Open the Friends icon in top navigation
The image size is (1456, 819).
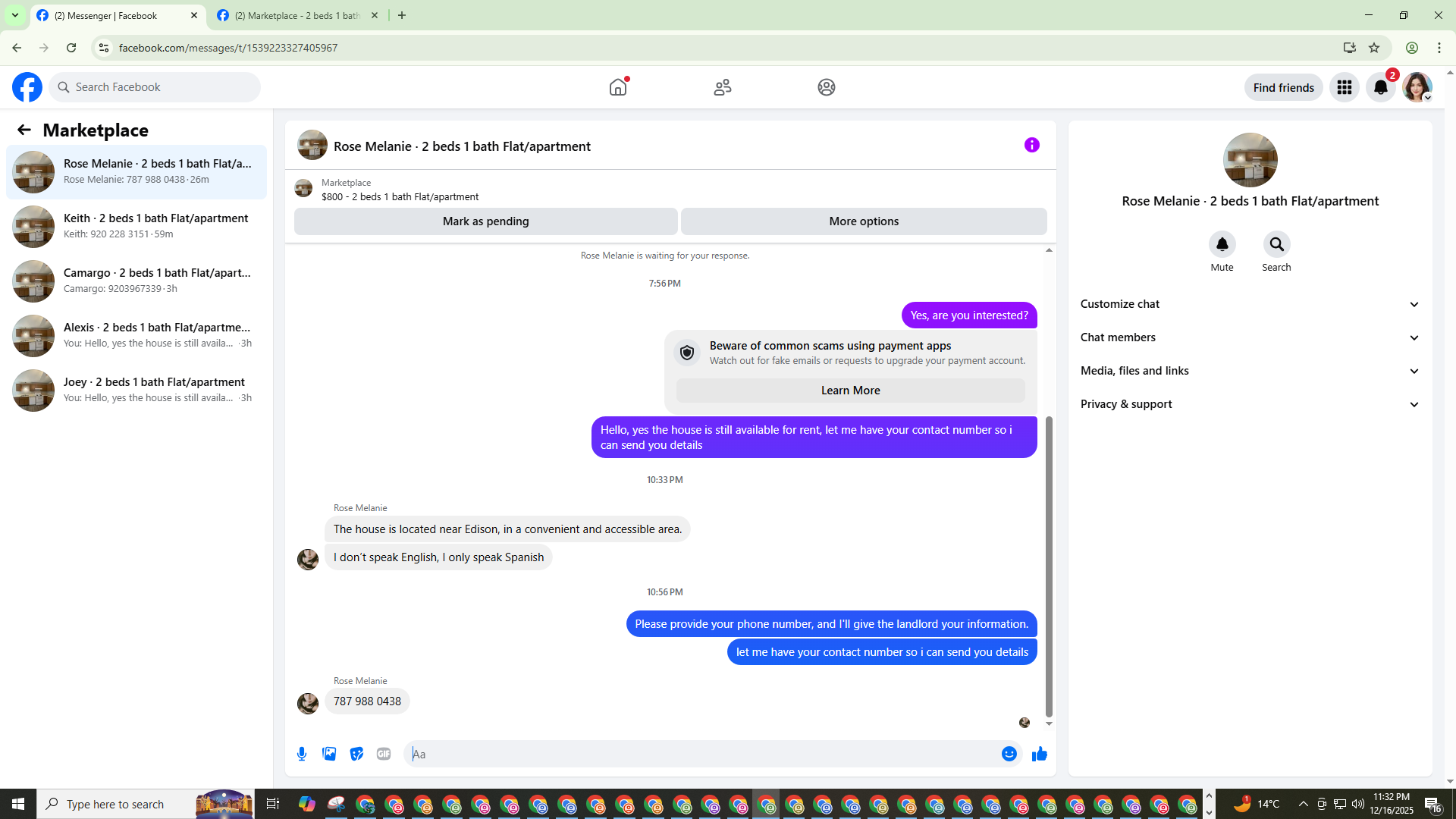723,87
